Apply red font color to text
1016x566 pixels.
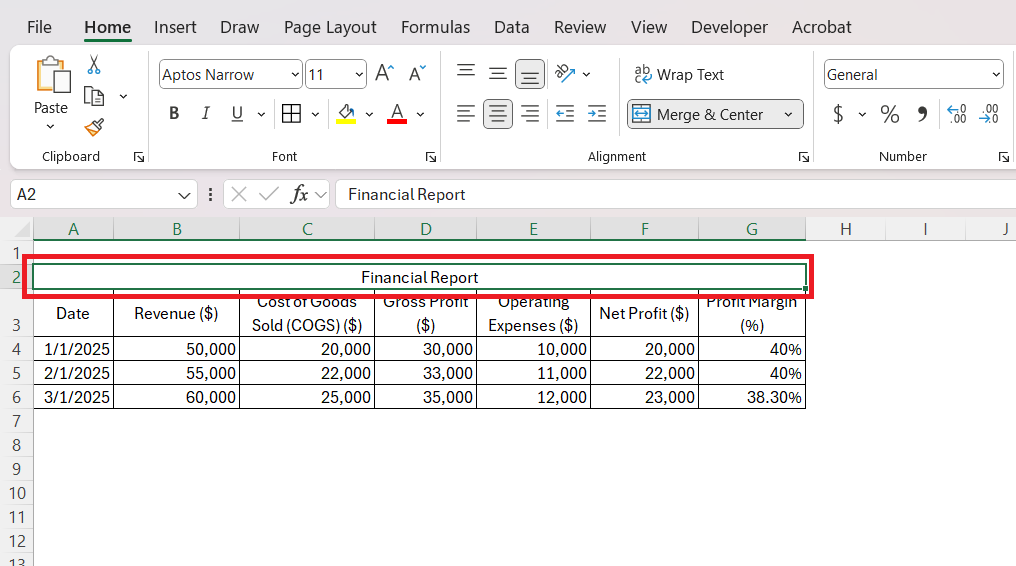tap(397, 114)
